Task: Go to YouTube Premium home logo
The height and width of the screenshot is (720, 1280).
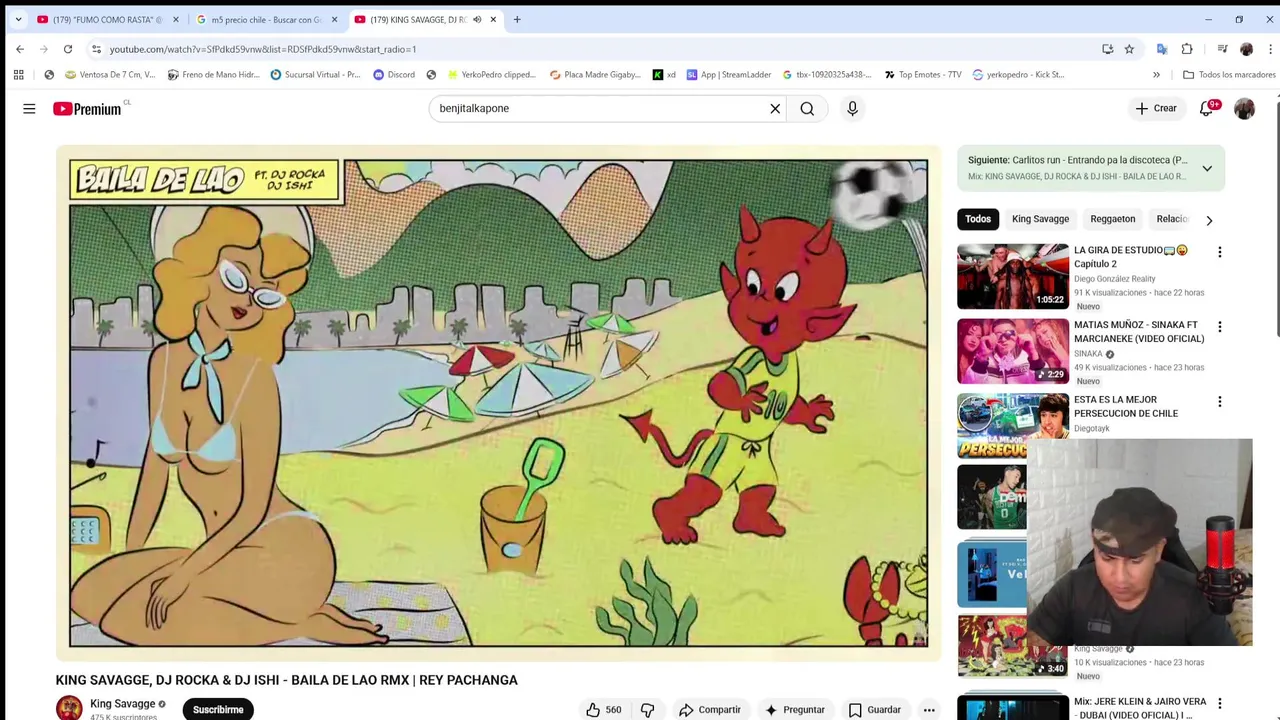Action: 88,109
